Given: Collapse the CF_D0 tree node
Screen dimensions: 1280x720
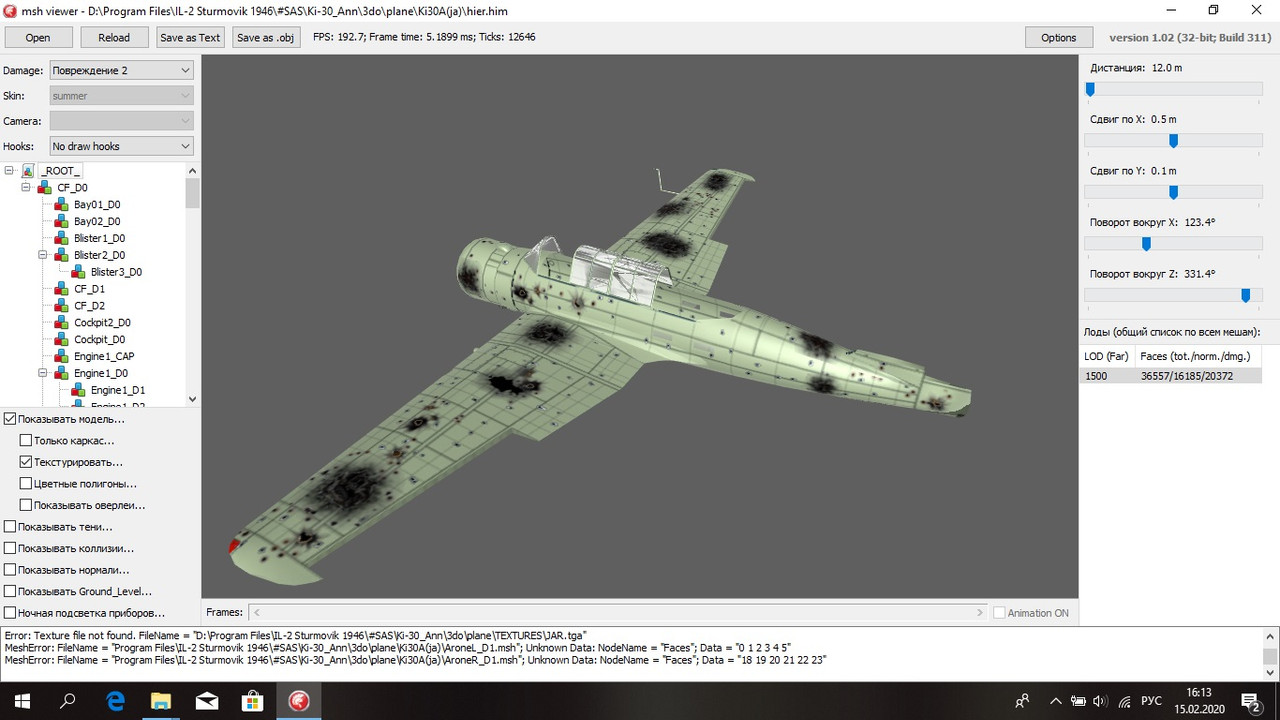Looking at the screenshot, I should click(26, 188).
